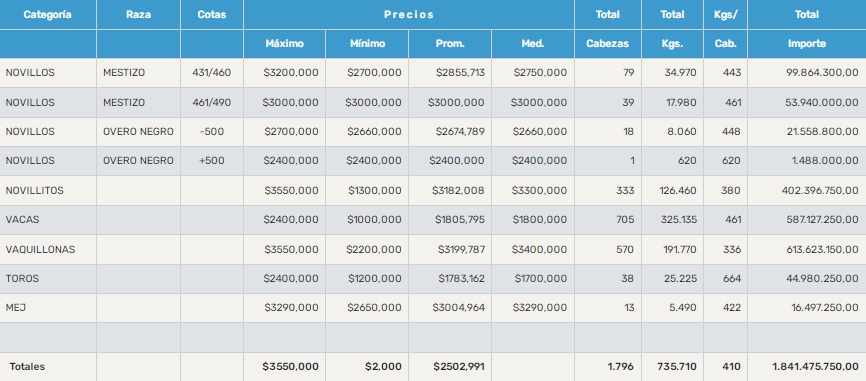Select the Prom. price subheader
The width and height of the screenshot is (866, 381).
[x=450, y=44]
